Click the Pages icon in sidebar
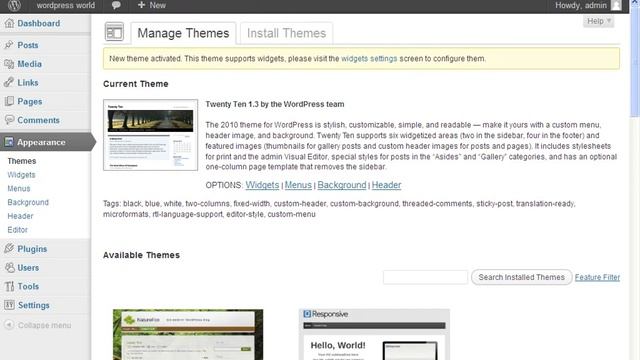This screenshot has height=360, width=640. [9, 101]
